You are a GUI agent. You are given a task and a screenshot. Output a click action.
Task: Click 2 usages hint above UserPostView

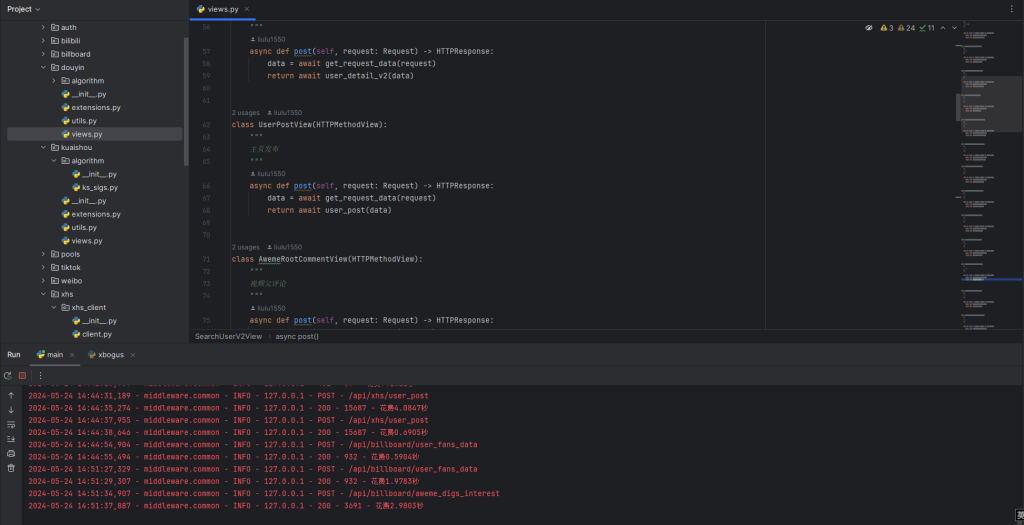[x=246, y=113]
